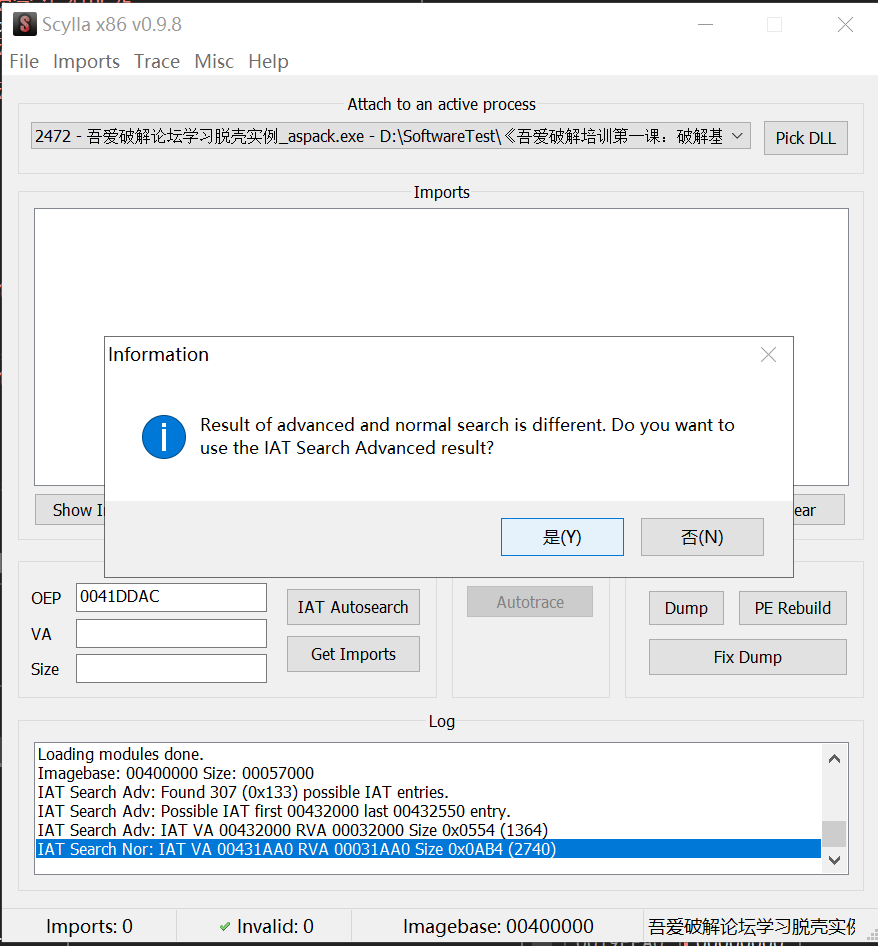Open the Help menu
The height and width of the screenshot is (946, 878).
[268, 61]
